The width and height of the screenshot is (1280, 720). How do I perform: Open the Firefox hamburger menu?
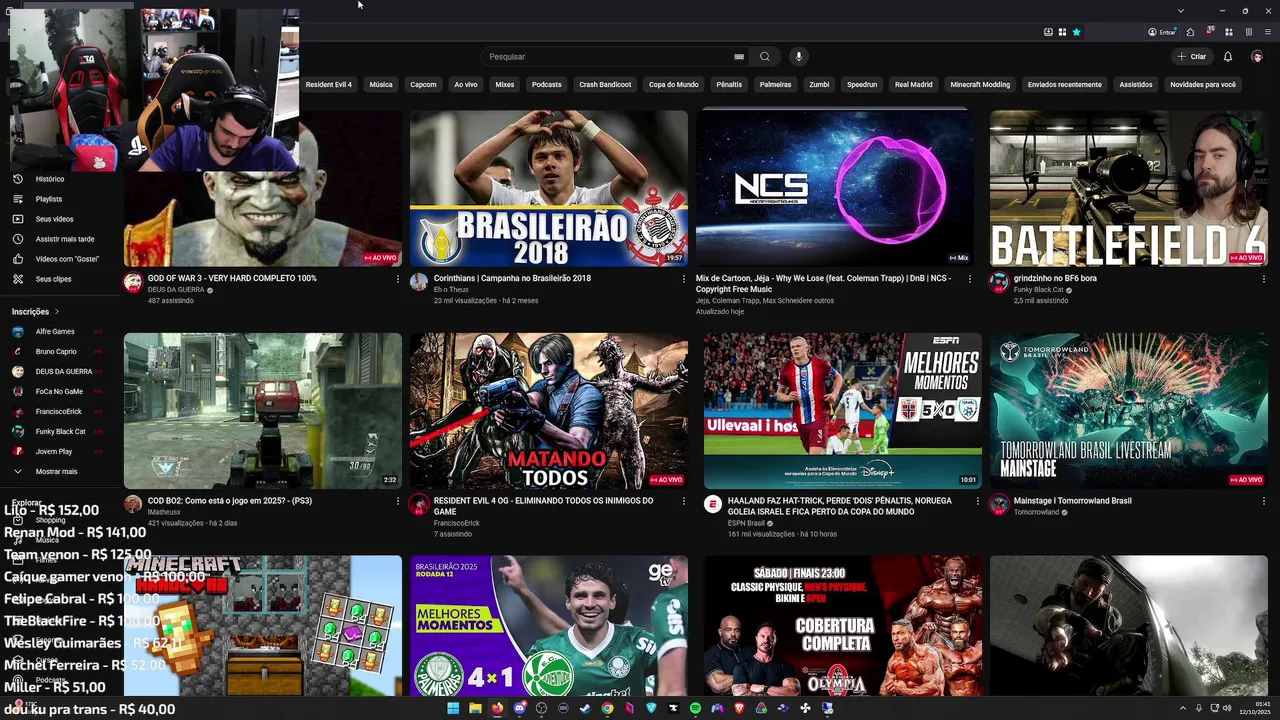(x=1268, y=32)
